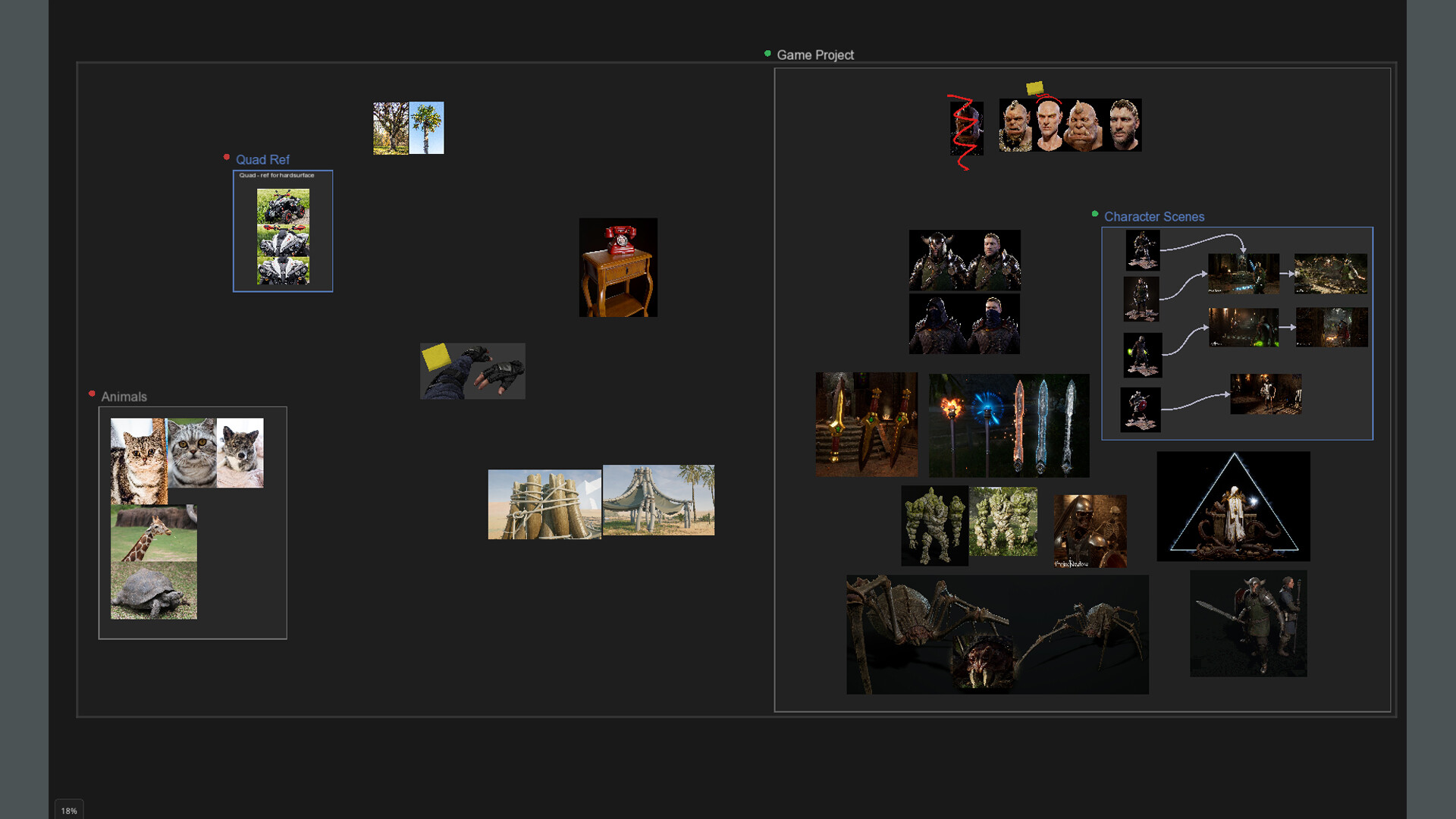
Task: Select the rope-bound wooden posts desert image
Action: pos(544,504)
